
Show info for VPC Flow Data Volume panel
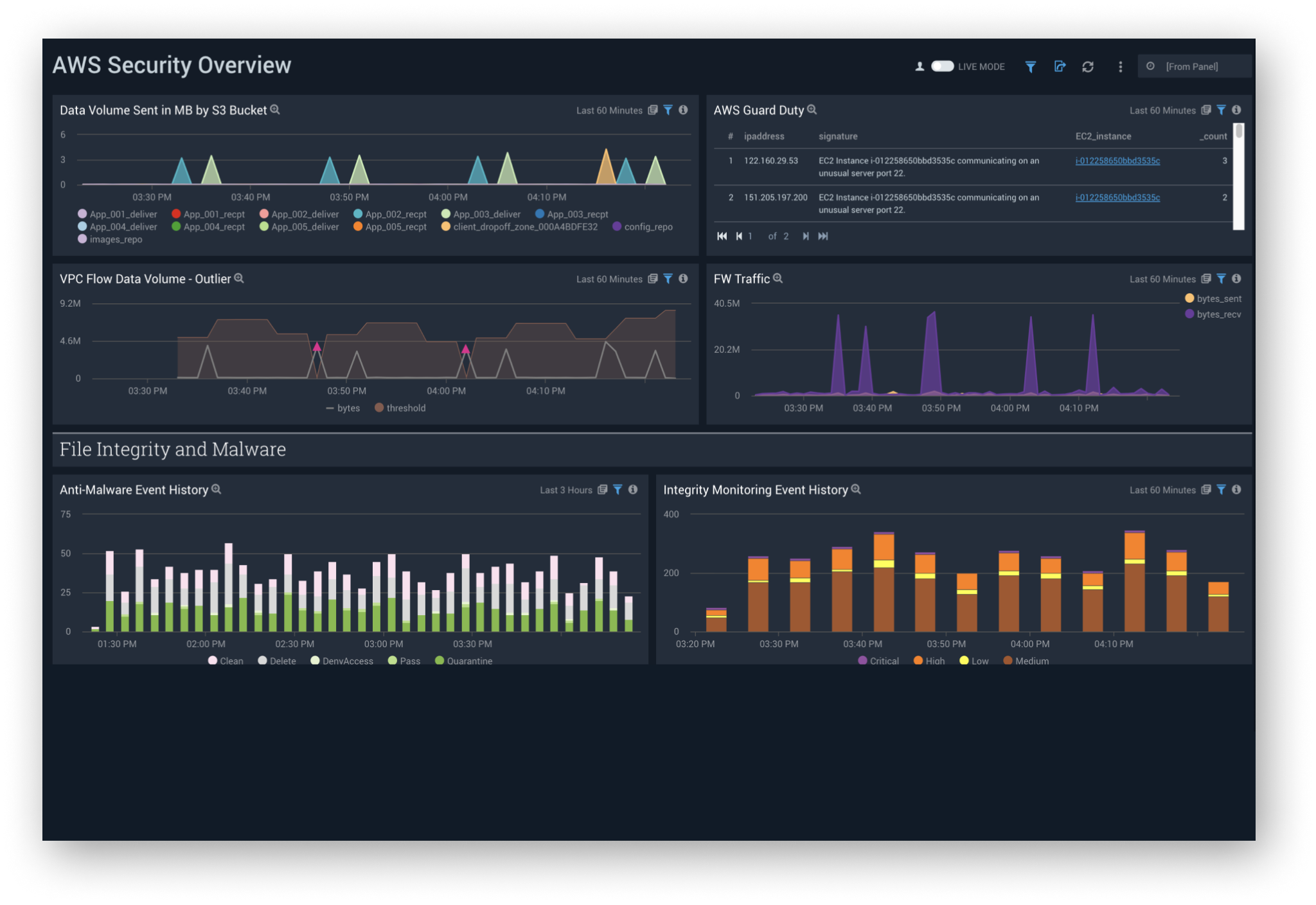coord(683,278)
